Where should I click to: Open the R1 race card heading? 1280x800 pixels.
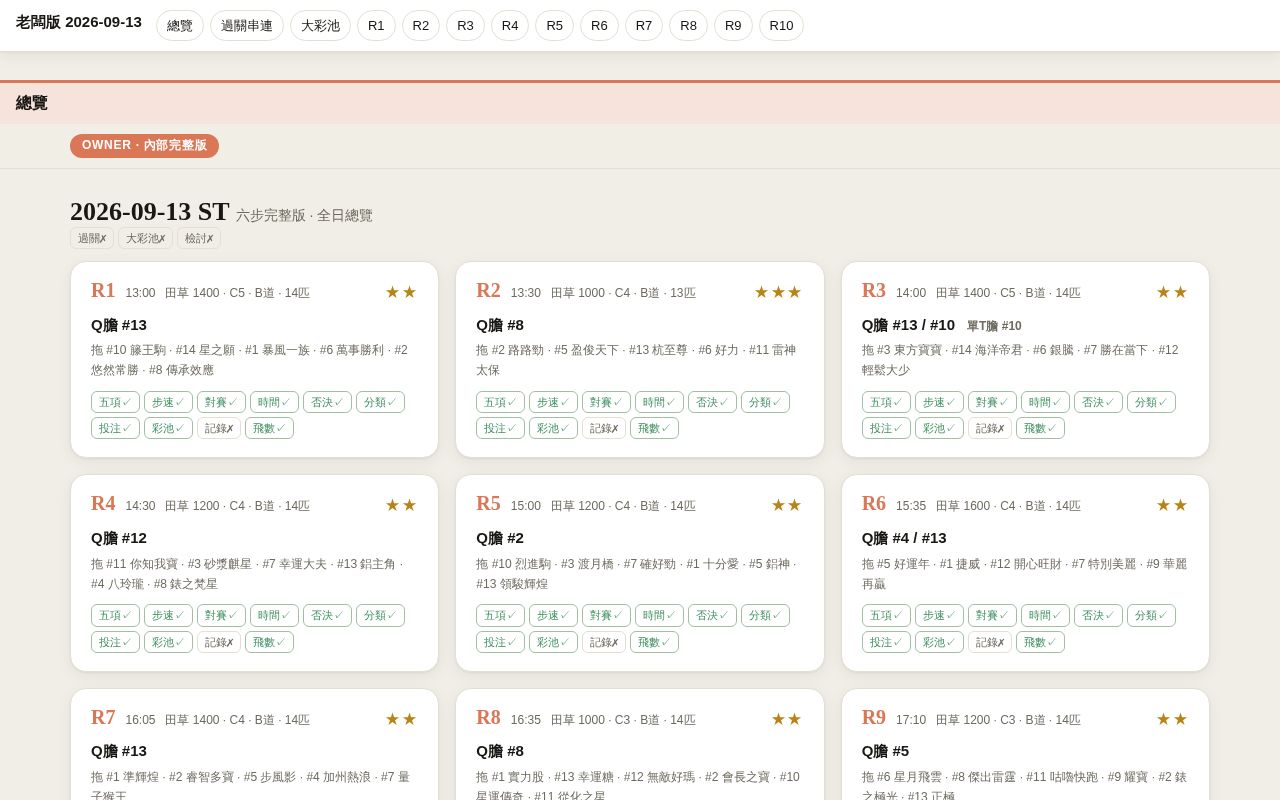103,291
